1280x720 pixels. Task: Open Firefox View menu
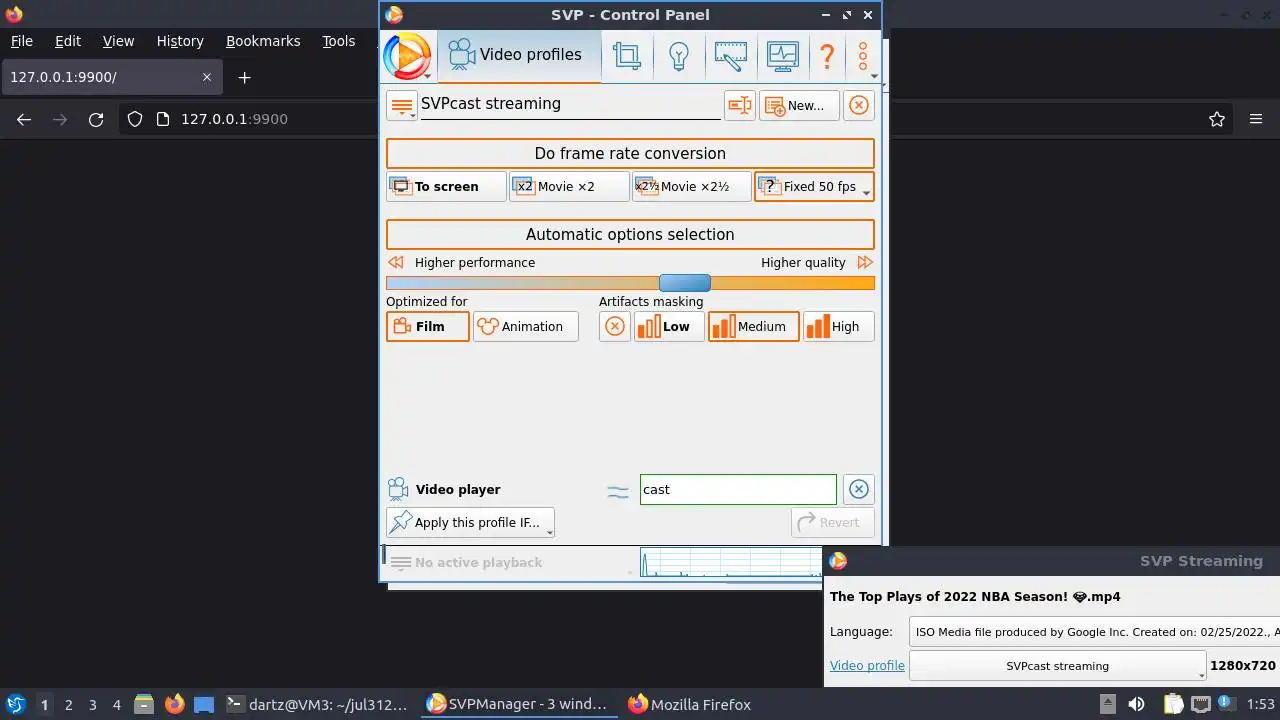pos(118,41)
